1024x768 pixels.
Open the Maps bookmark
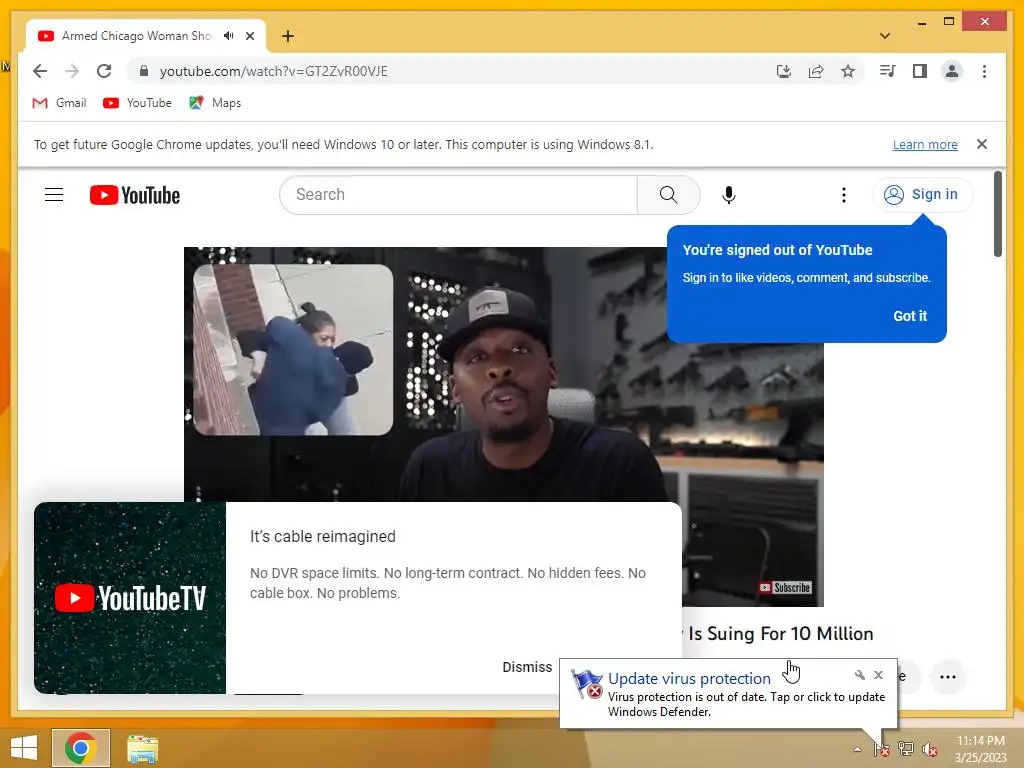tap(215, 103)
